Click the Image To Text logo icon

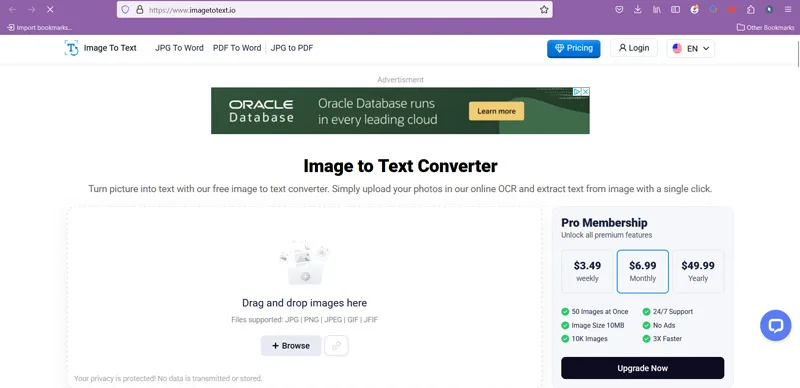click(71, 48)
